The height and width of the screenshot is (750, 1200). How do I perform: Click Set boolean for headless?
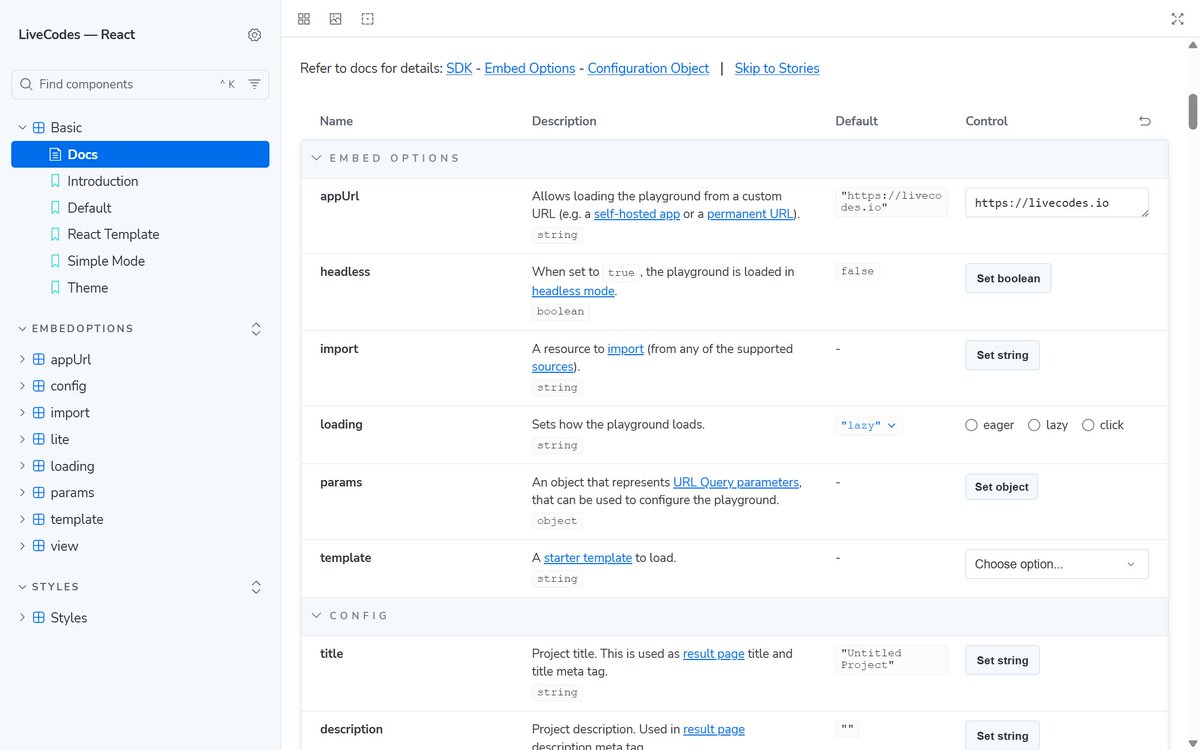click(x=1008, y=278)
